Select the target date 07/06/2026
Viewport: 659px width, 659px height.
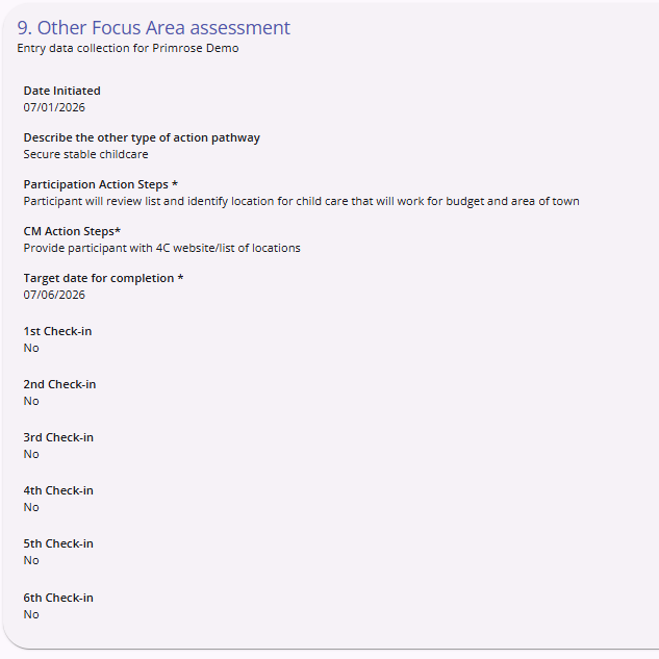[54, 295]
